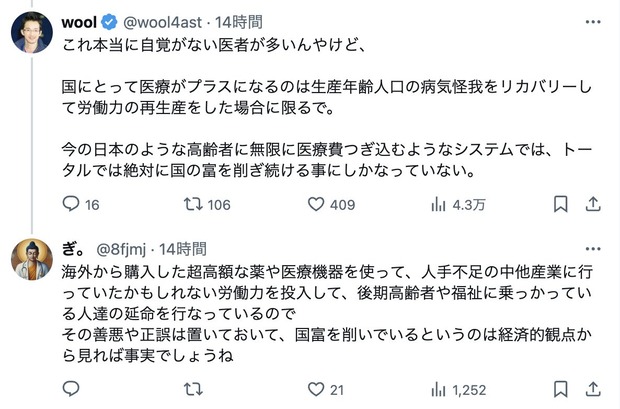Open ぎ。's profile avatar
Viewport: 620px width, 409px height.
(x=31, y=259)
